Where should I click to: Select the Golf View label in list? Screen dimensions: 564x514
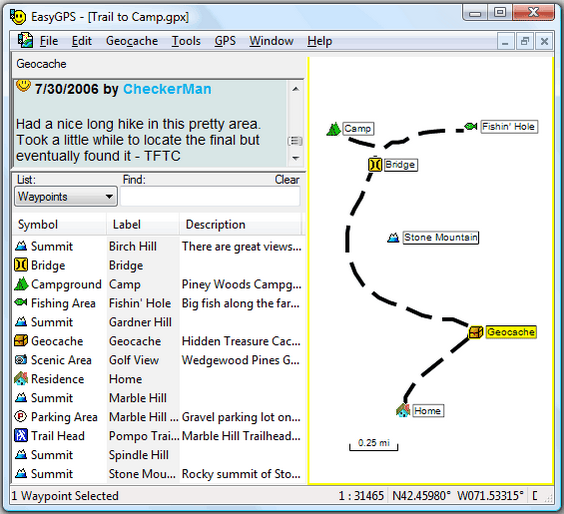[x=134, y=360]
